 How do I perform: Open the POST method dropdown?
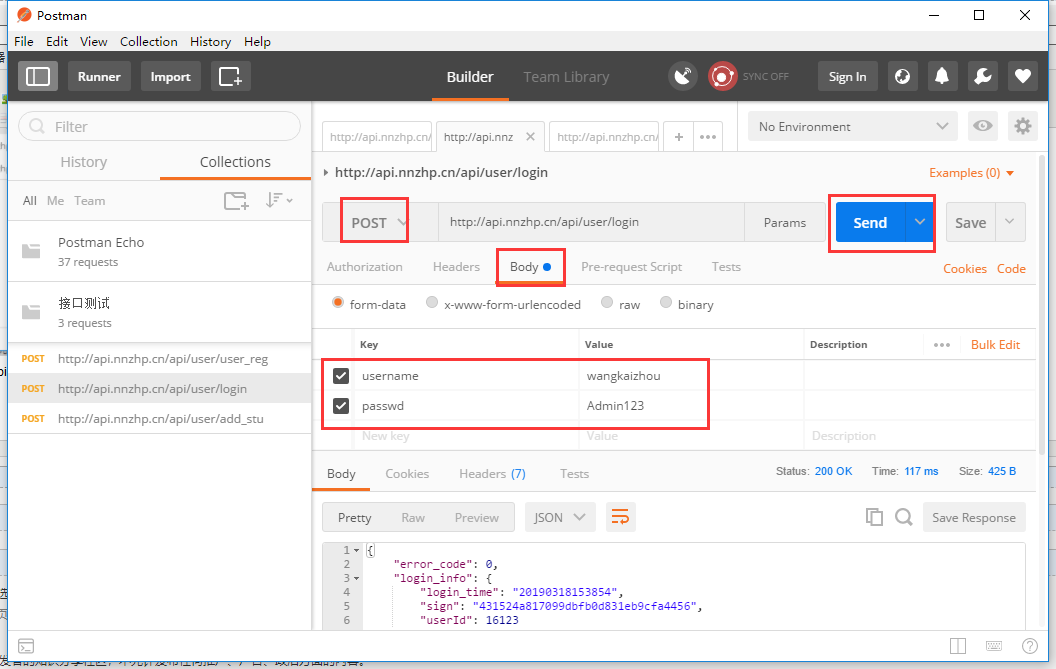(378, 222)
